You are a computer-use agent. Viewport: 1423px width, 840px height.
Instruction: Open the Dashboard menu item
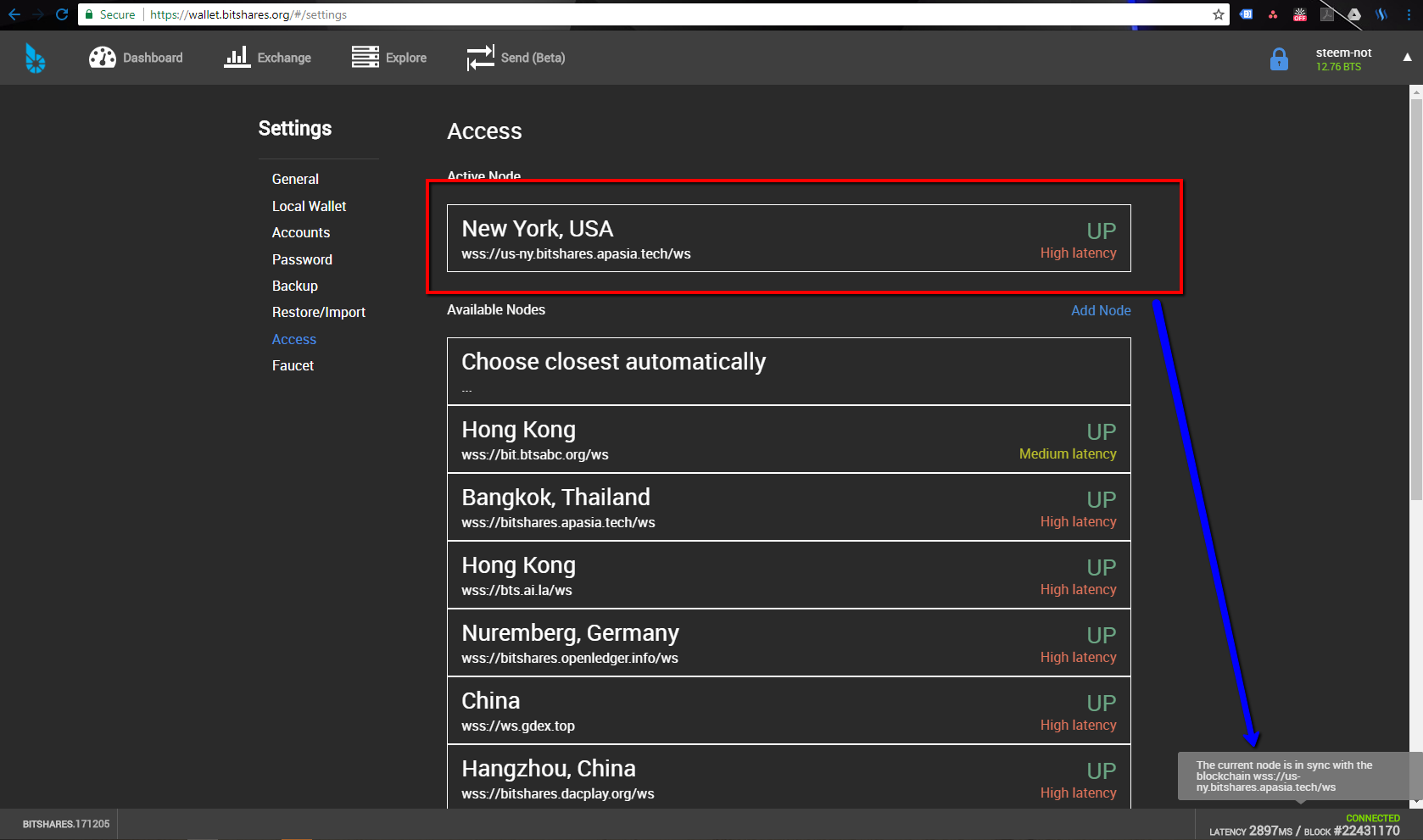tap(153, 58)
